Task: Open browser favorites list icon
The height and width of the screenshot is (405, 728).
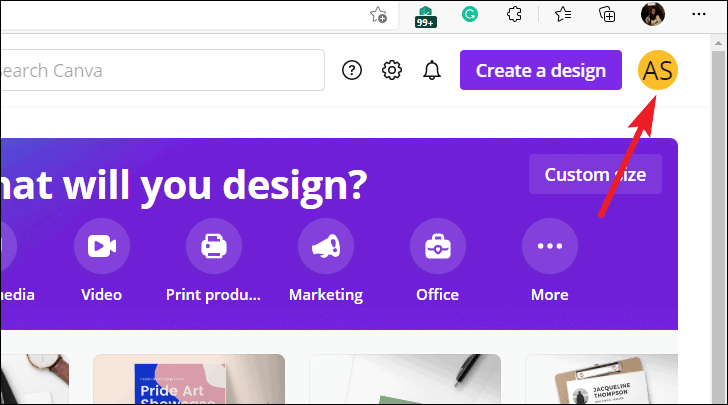Action: 563,14
